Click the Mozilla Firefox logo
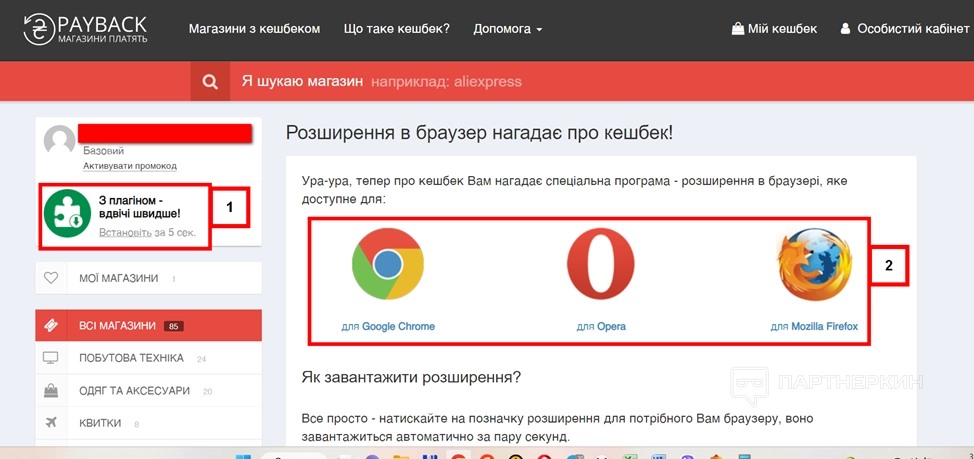This screenshot has height=459, width=974. [x=814, y=265]
